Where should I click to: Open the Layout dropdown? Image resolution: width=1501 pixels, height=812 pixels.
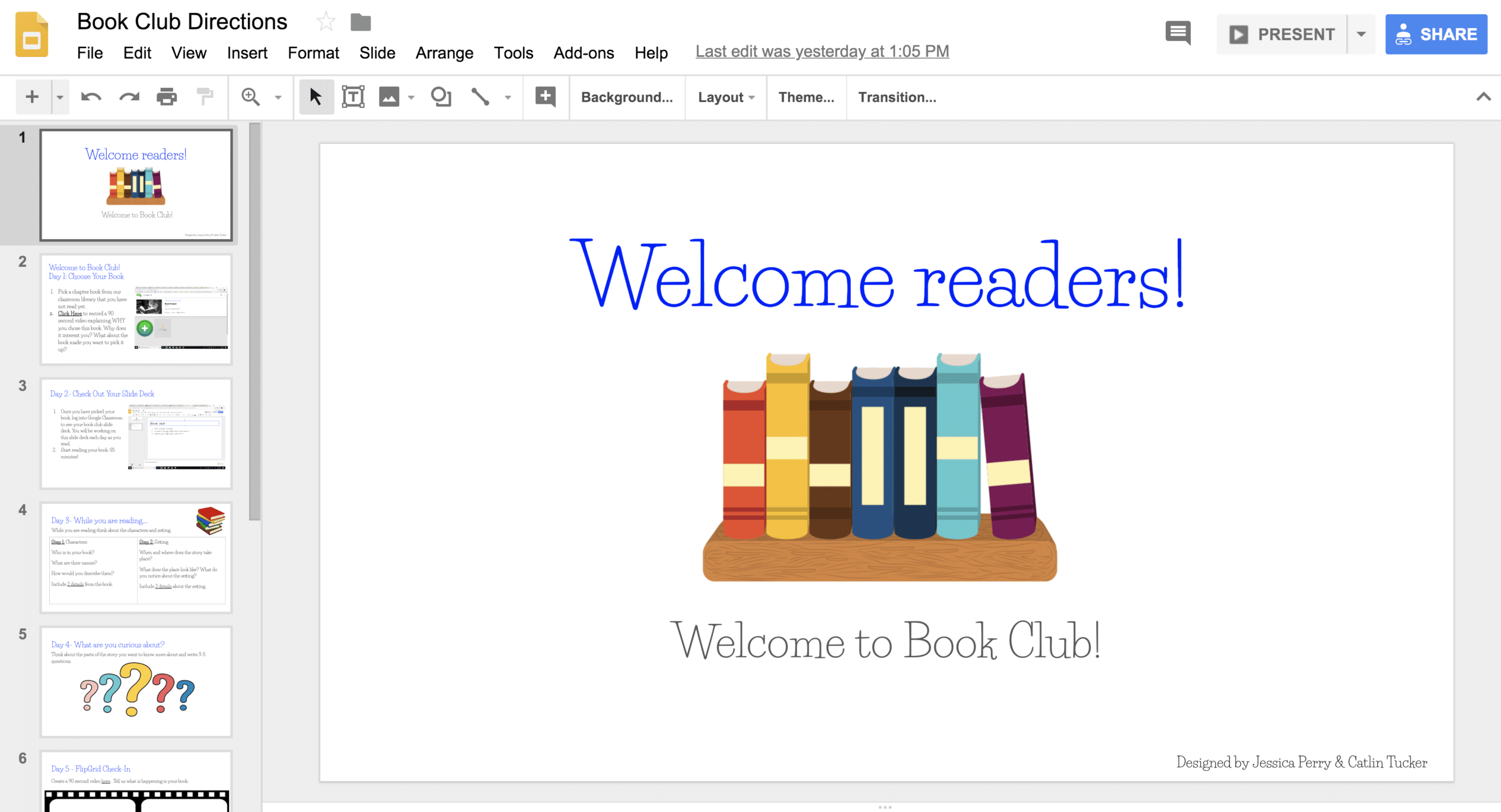(x=725, y=97)
